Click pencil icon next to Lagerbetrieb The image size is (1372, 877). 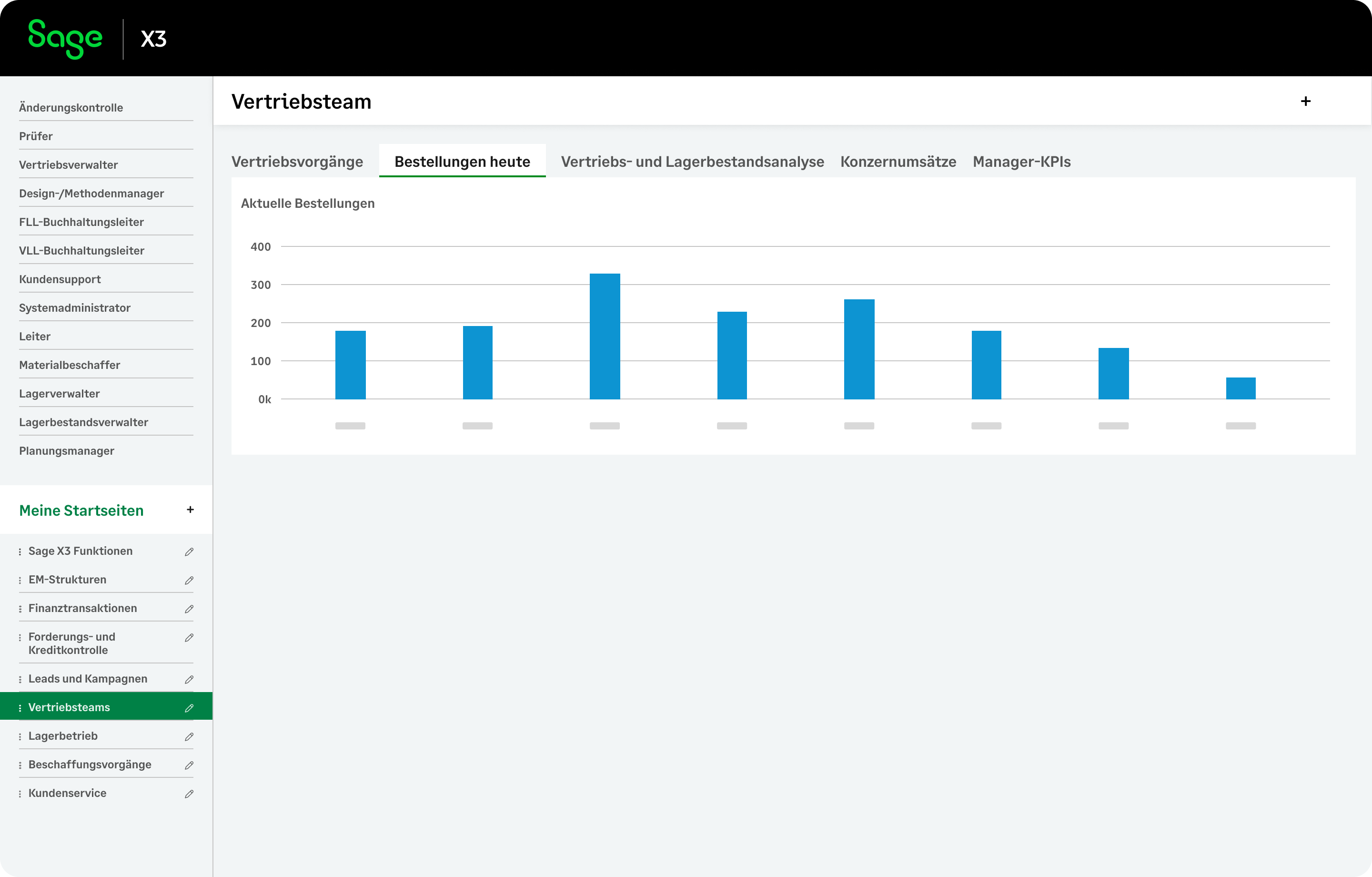pos(189,736)
